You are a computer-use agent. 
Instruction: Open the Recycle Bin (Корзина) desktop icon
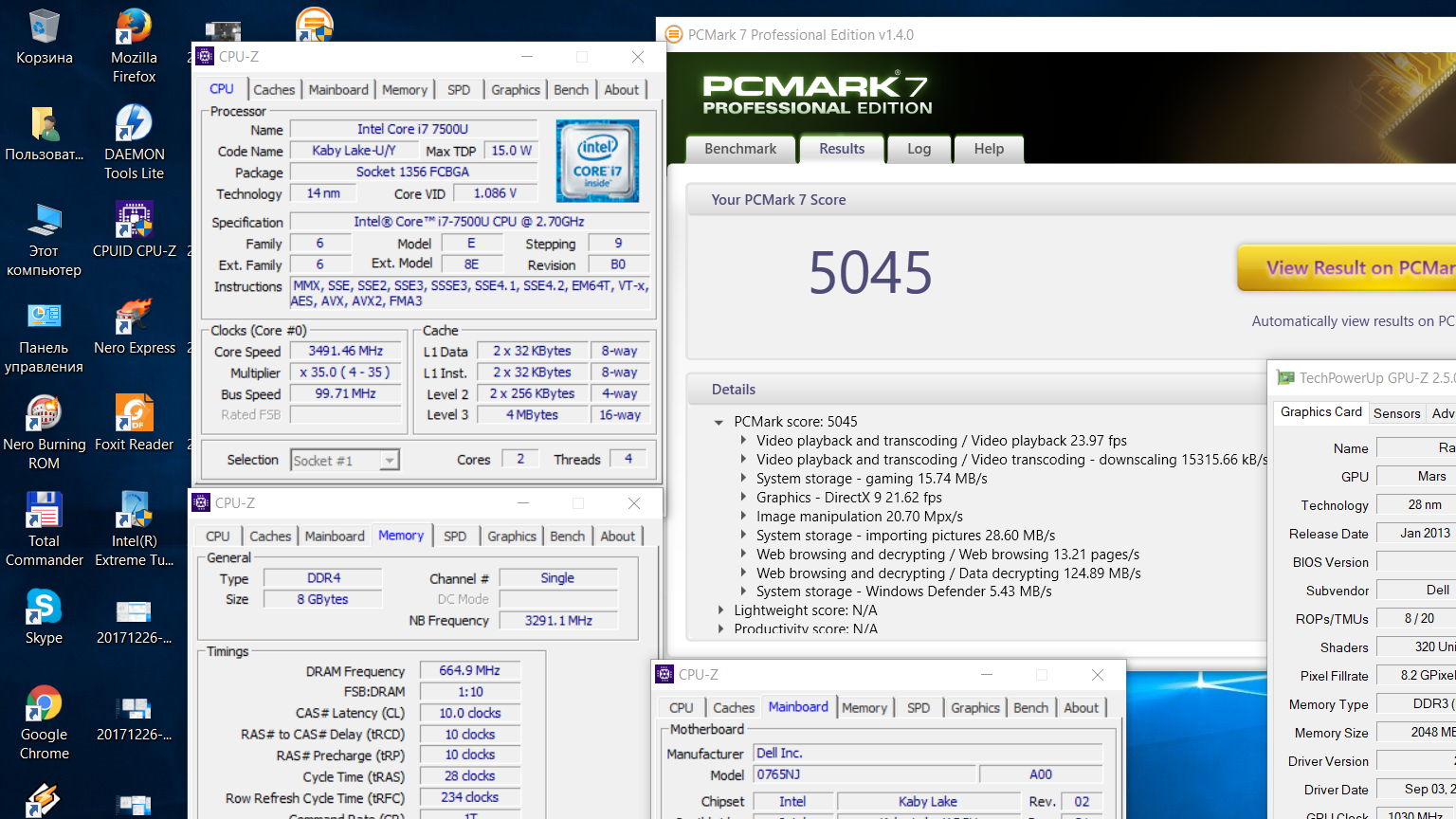44,38
